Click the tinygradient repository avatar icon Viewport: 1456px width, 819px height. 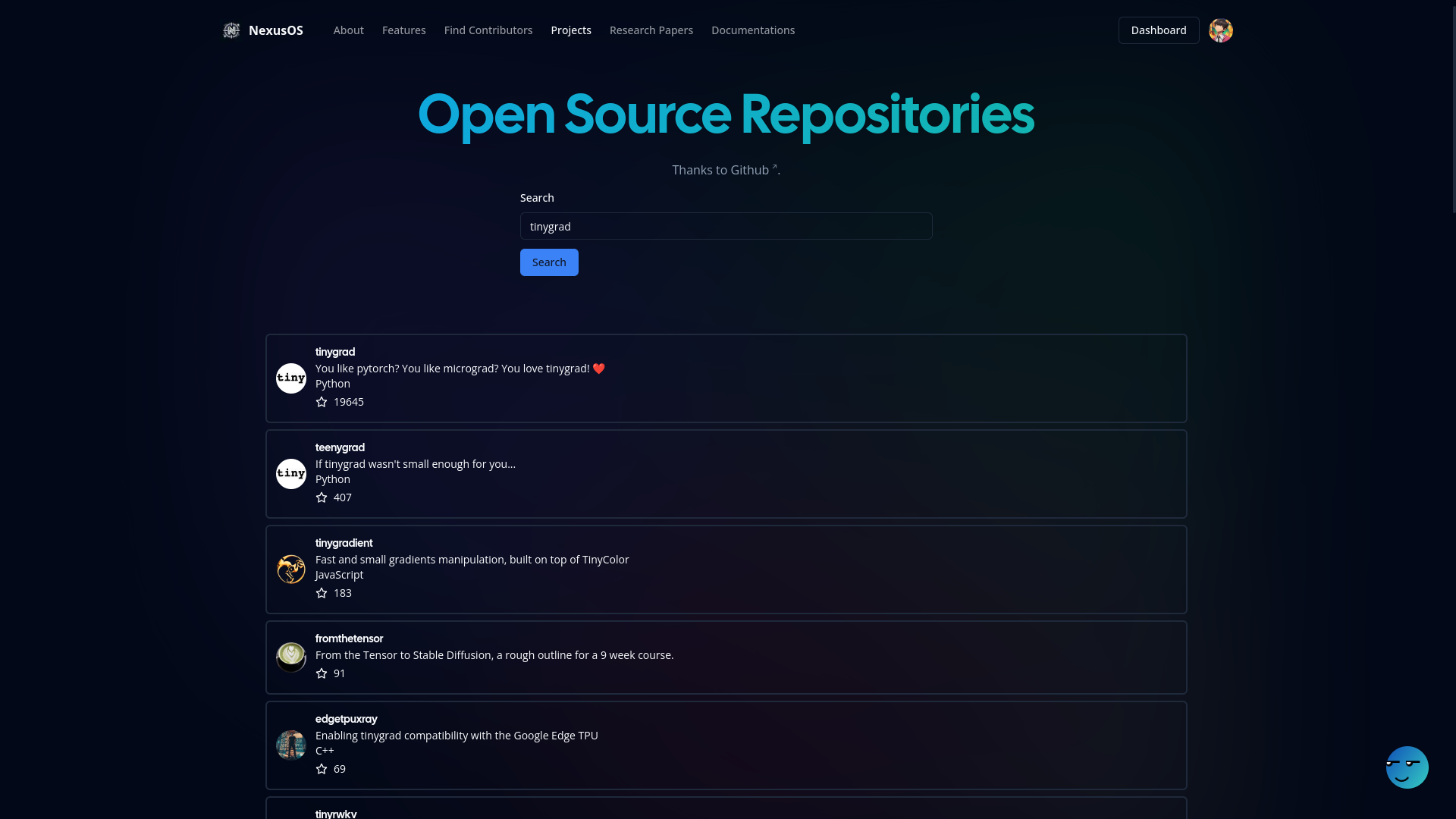point(291,569)
